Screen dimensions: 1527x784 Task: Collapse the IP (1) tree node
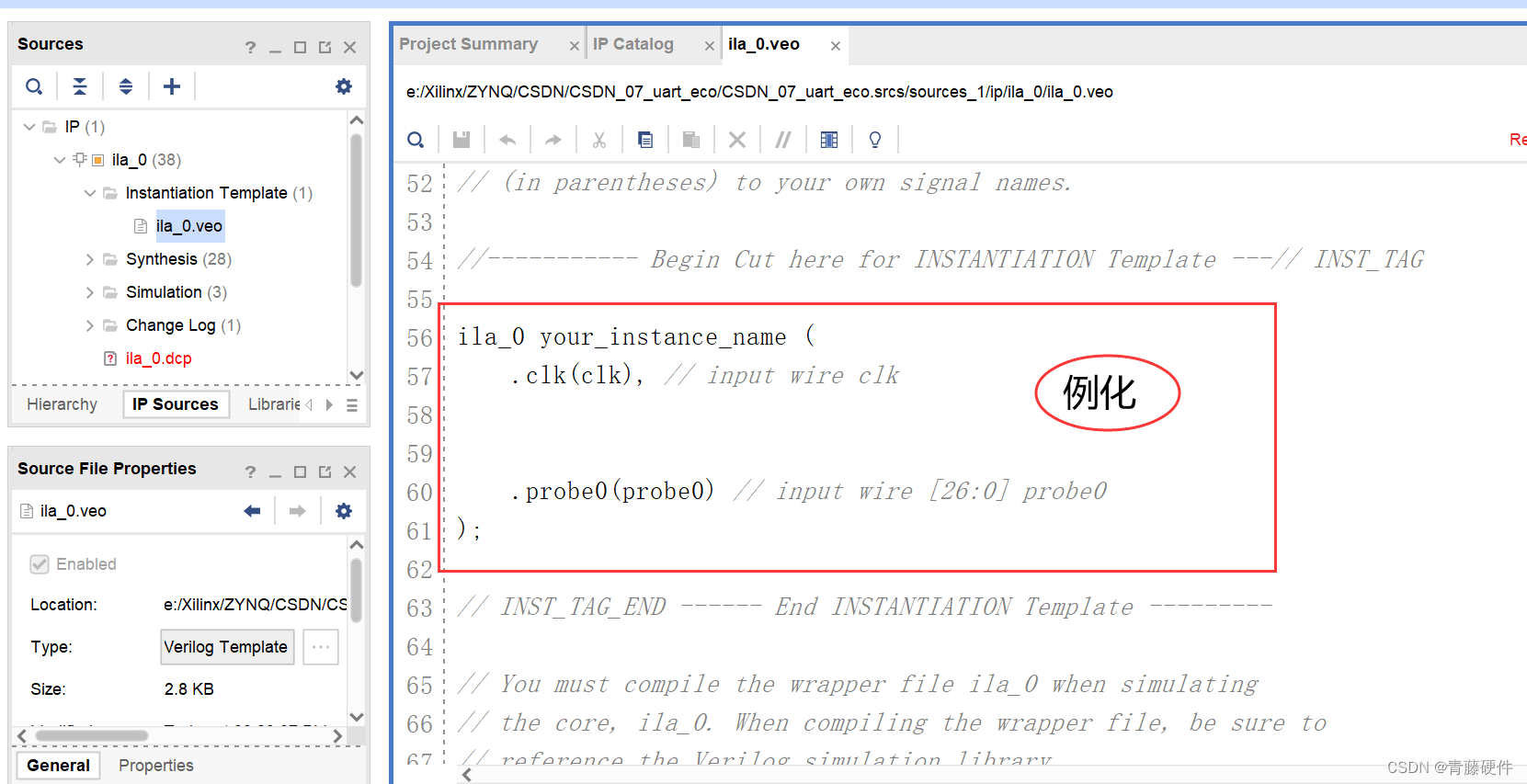[x=29, y=127]
